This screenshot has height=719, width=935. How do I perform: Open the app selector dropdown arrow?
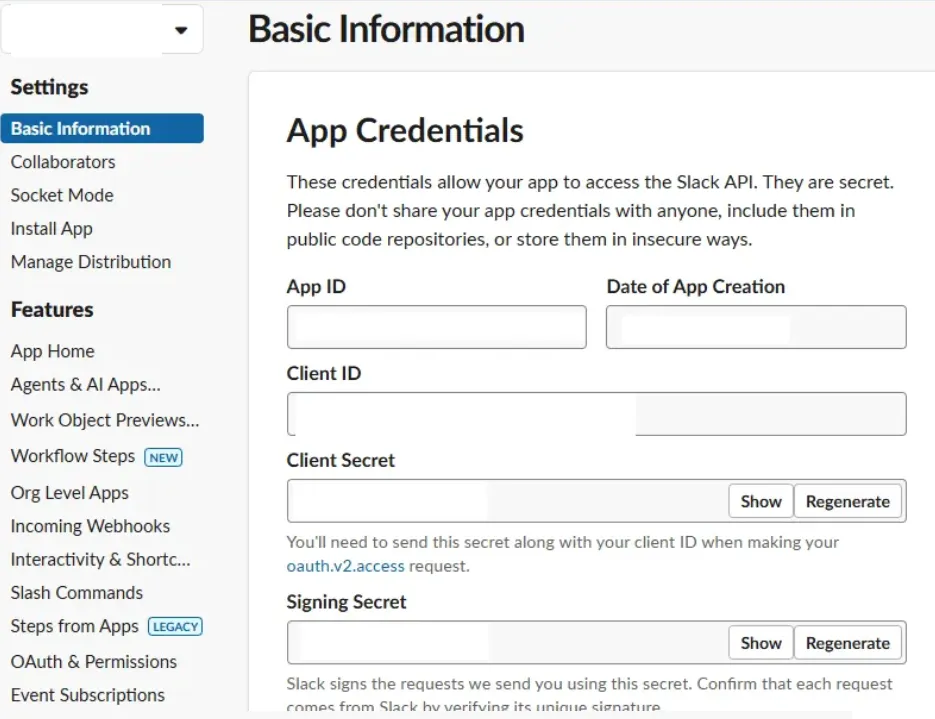[181, 30]
